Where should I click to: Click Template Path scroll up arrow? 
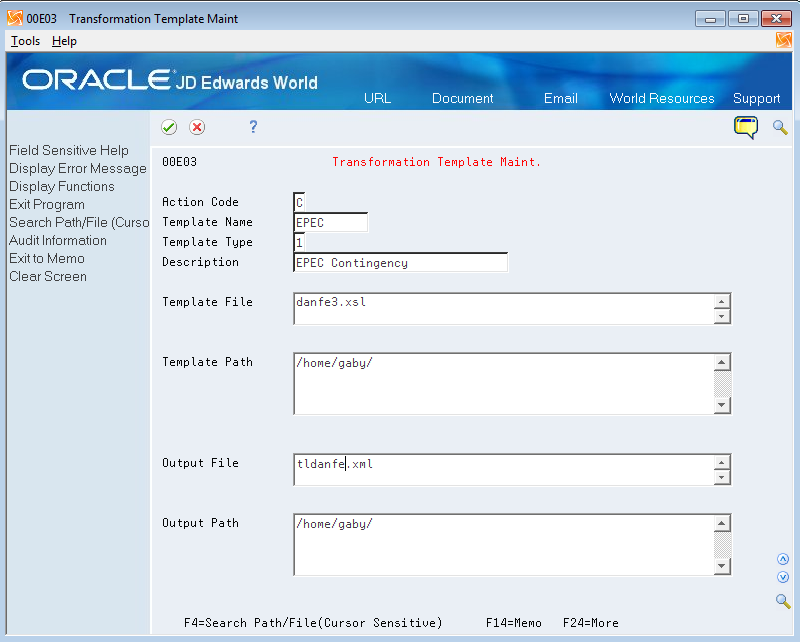tap(722, 362)
